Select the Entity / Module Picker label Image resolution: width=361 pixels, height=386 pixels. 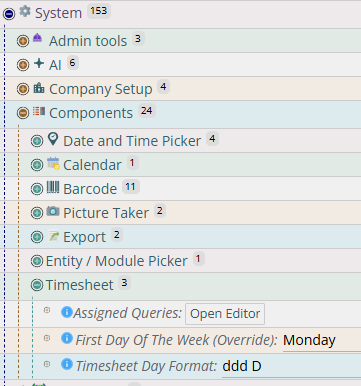click(116, 261)
